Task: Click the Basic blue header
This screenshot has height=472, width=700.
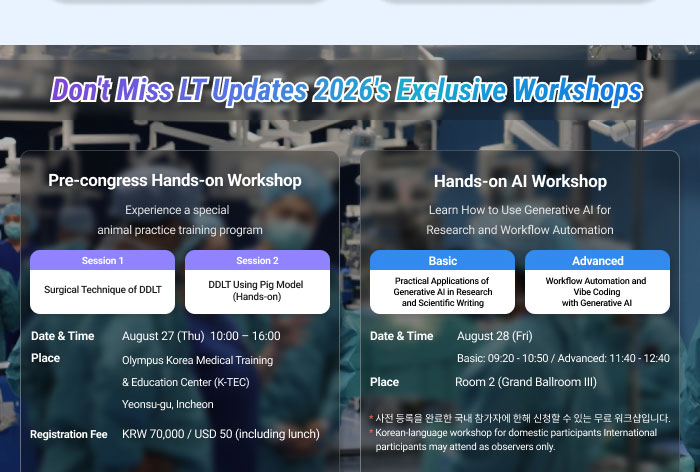Action: tap(442, 260)
